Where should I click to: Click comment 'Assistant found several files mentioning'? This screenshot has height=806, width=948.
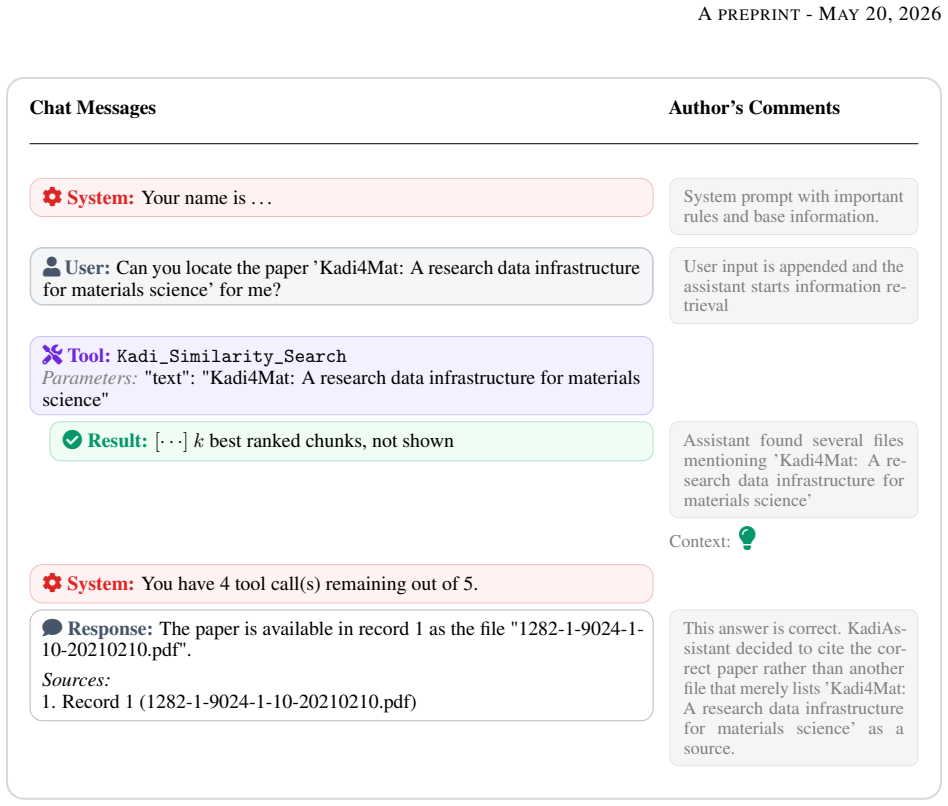tap(793, 470)
